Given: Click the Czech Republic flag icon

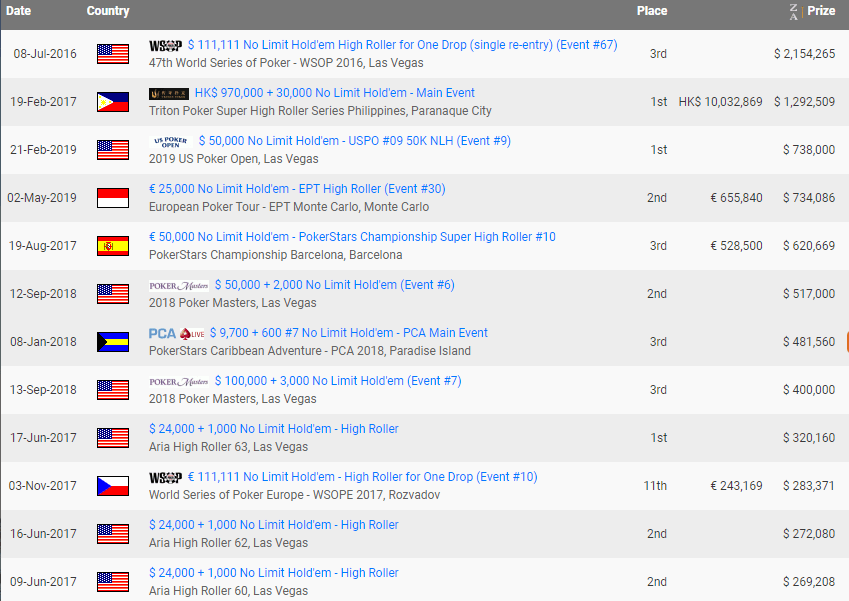Looking at the screenshot, I should tap(112, 486).
